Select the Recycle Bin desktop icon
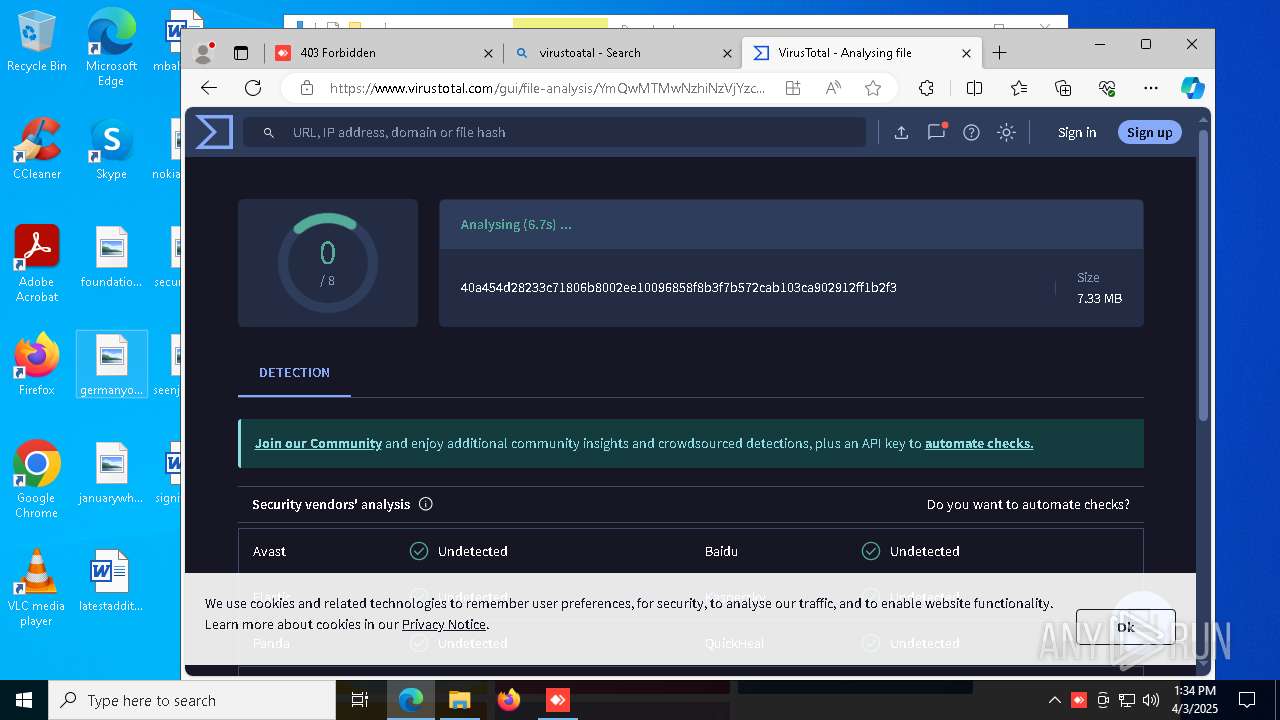This screenshot has width=1280, height=720. tap(37, 42)
